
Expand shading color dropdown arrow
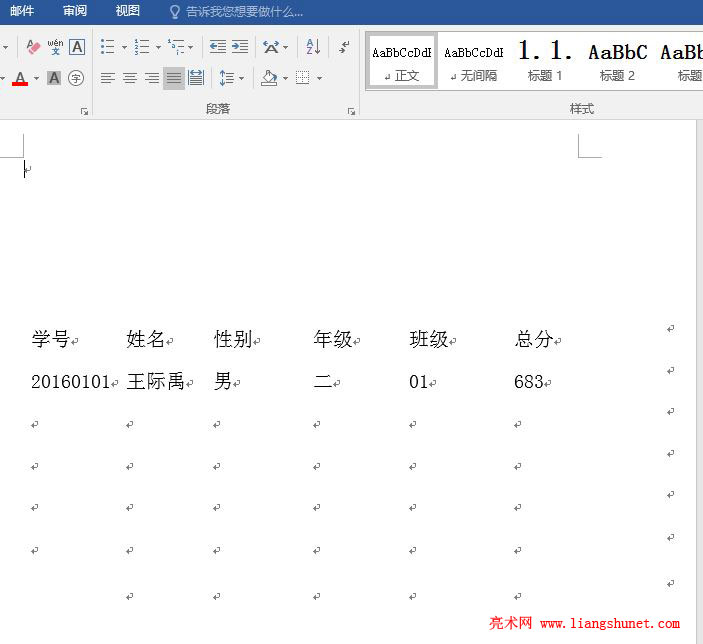(x=285, y=78)
